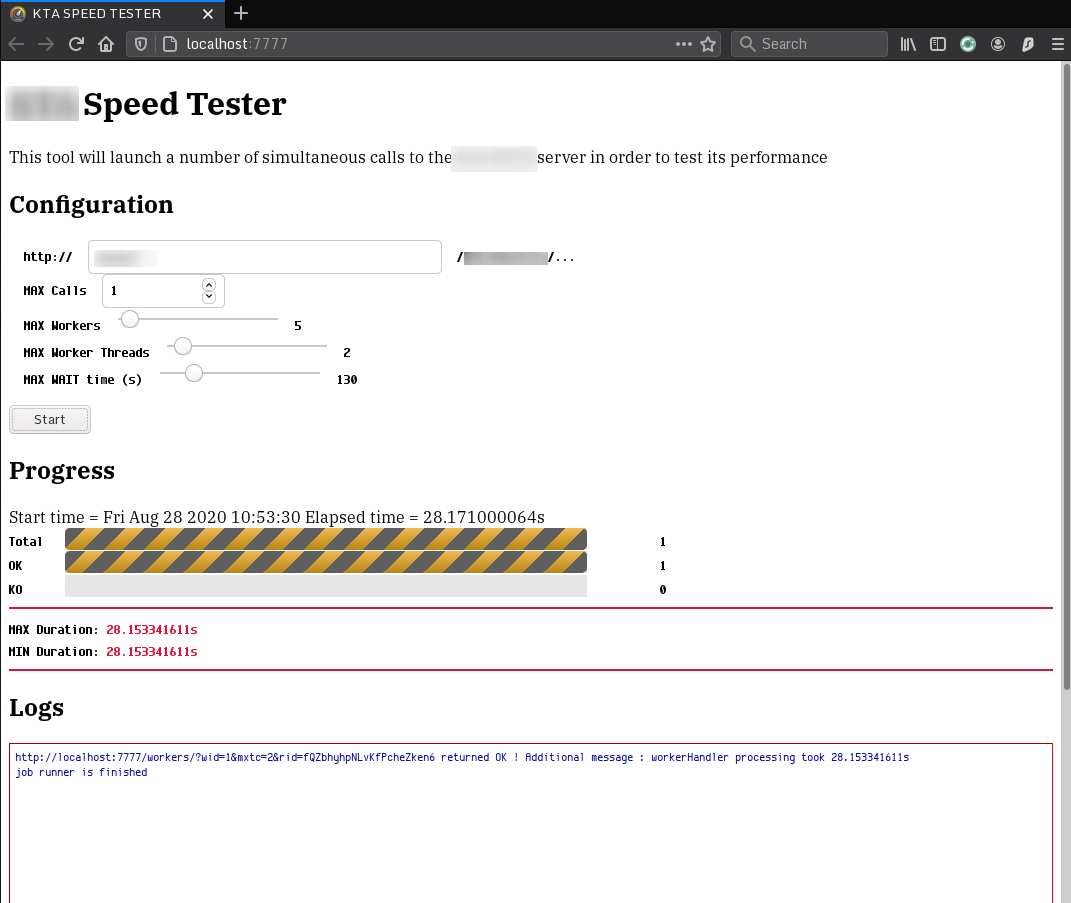
Task: Open a new browser tab
Action: [240, 14]
